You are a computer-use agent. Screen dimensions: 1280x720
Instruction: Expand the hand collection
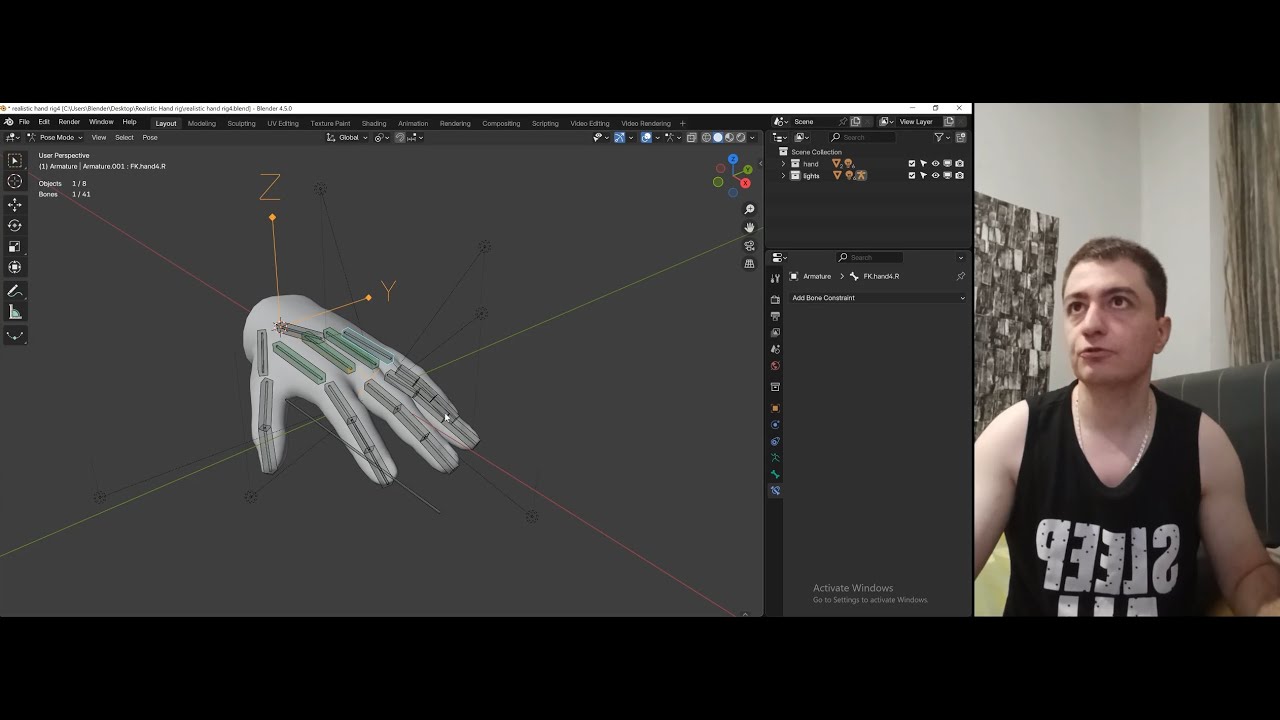(783, 163)
